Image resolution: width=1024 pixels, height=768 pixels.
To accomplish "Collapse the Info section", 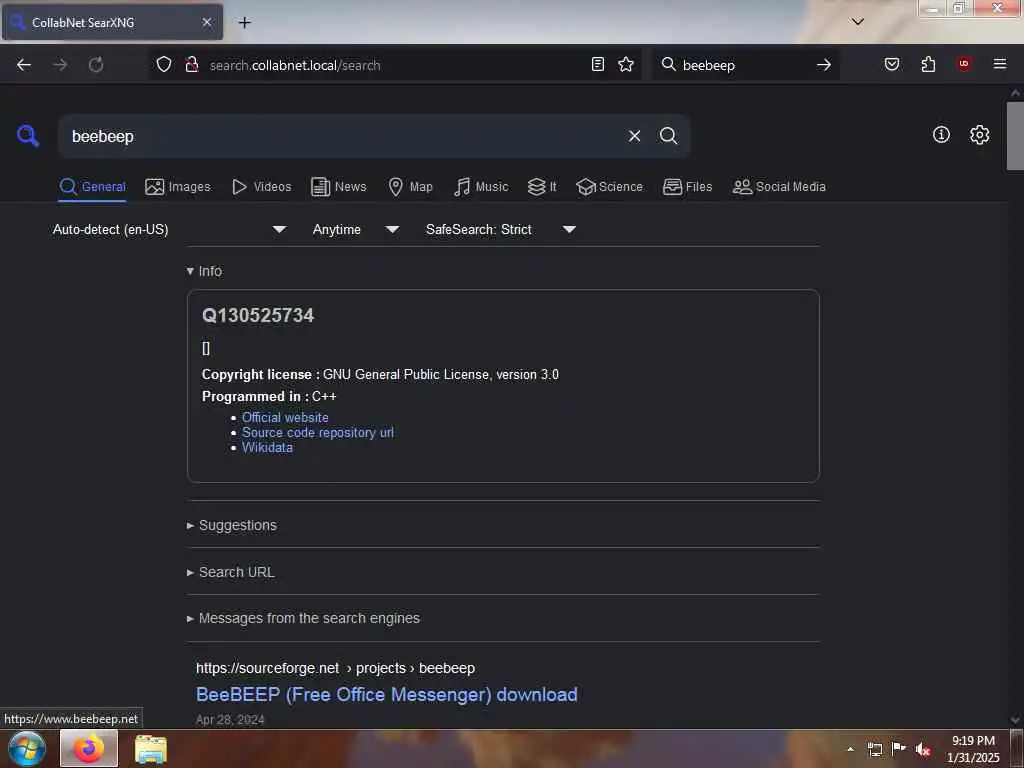I will coord(204,271).
